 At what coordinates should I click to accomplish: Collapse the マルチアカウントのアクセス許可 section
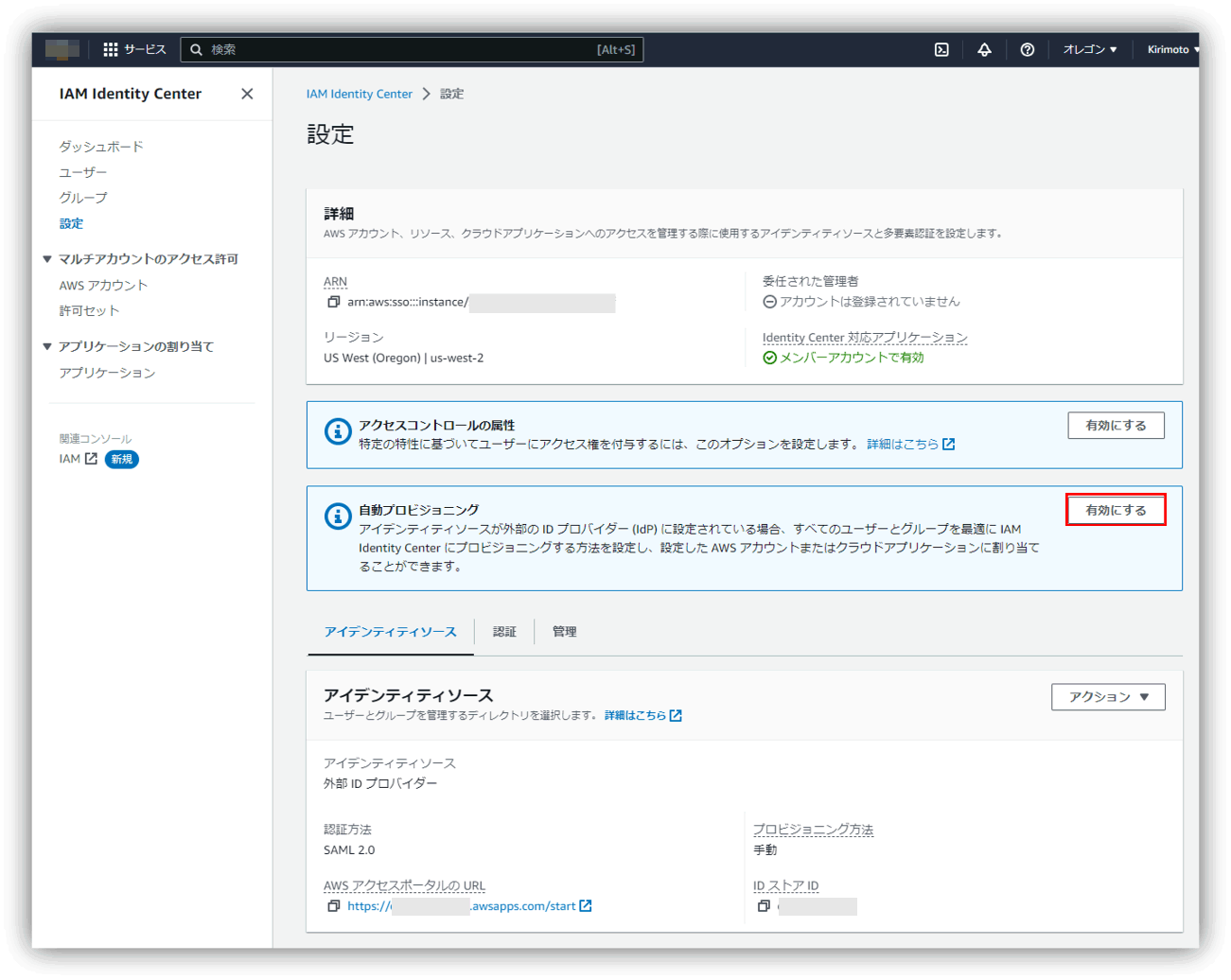pos(47,259)
